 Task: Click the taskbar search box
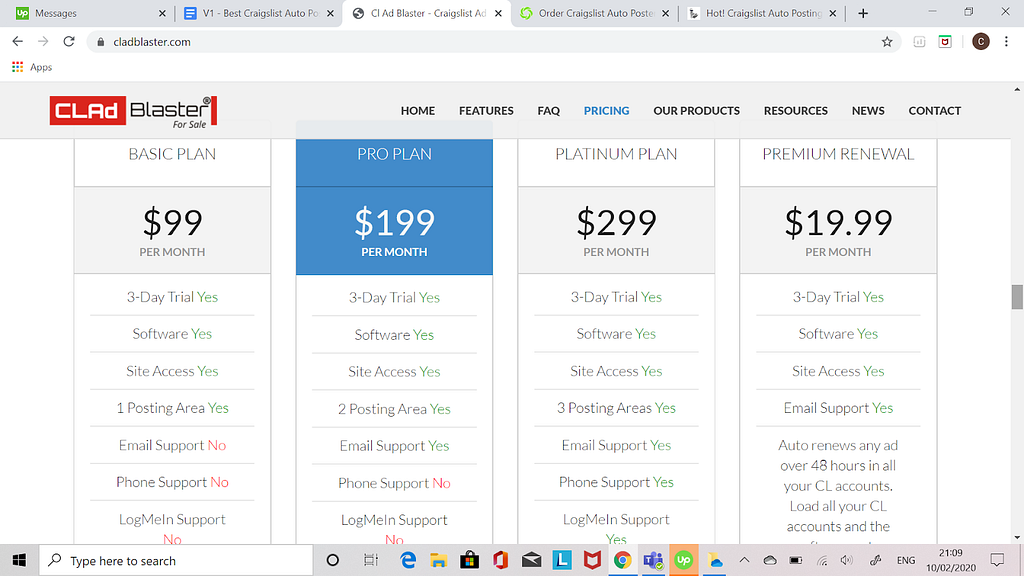(x=176, y=560)
